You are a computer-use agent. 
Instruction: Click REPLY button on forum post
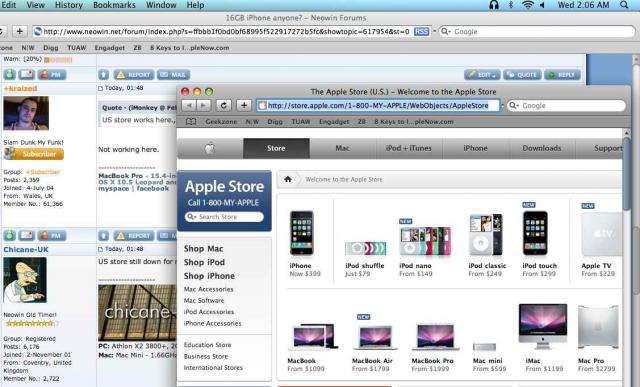coord(562,75)
